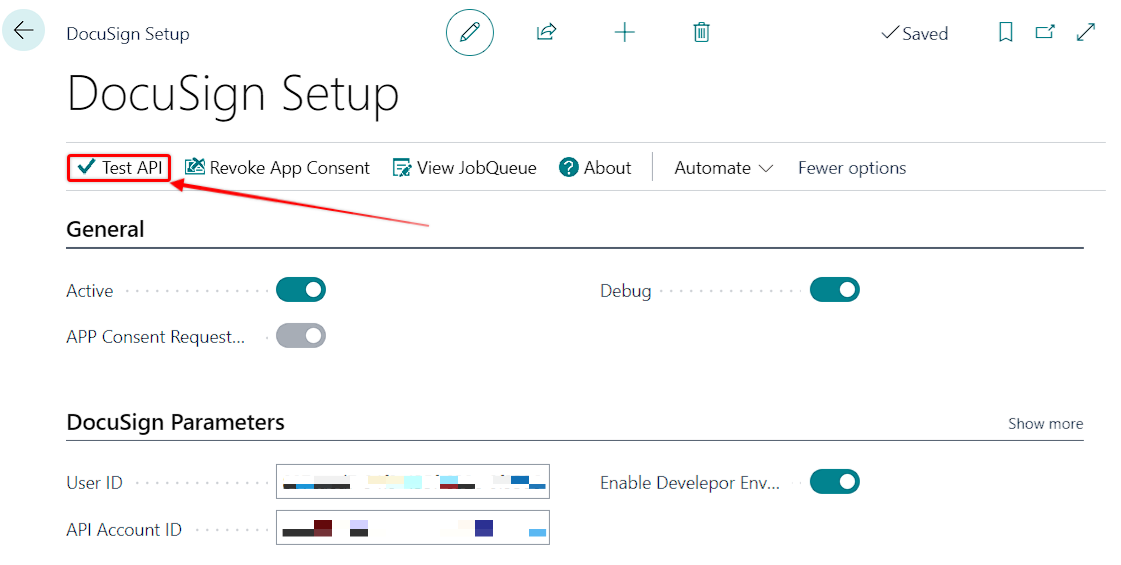
Task: Delete record using trash can icon
Action: coord(701,32)
